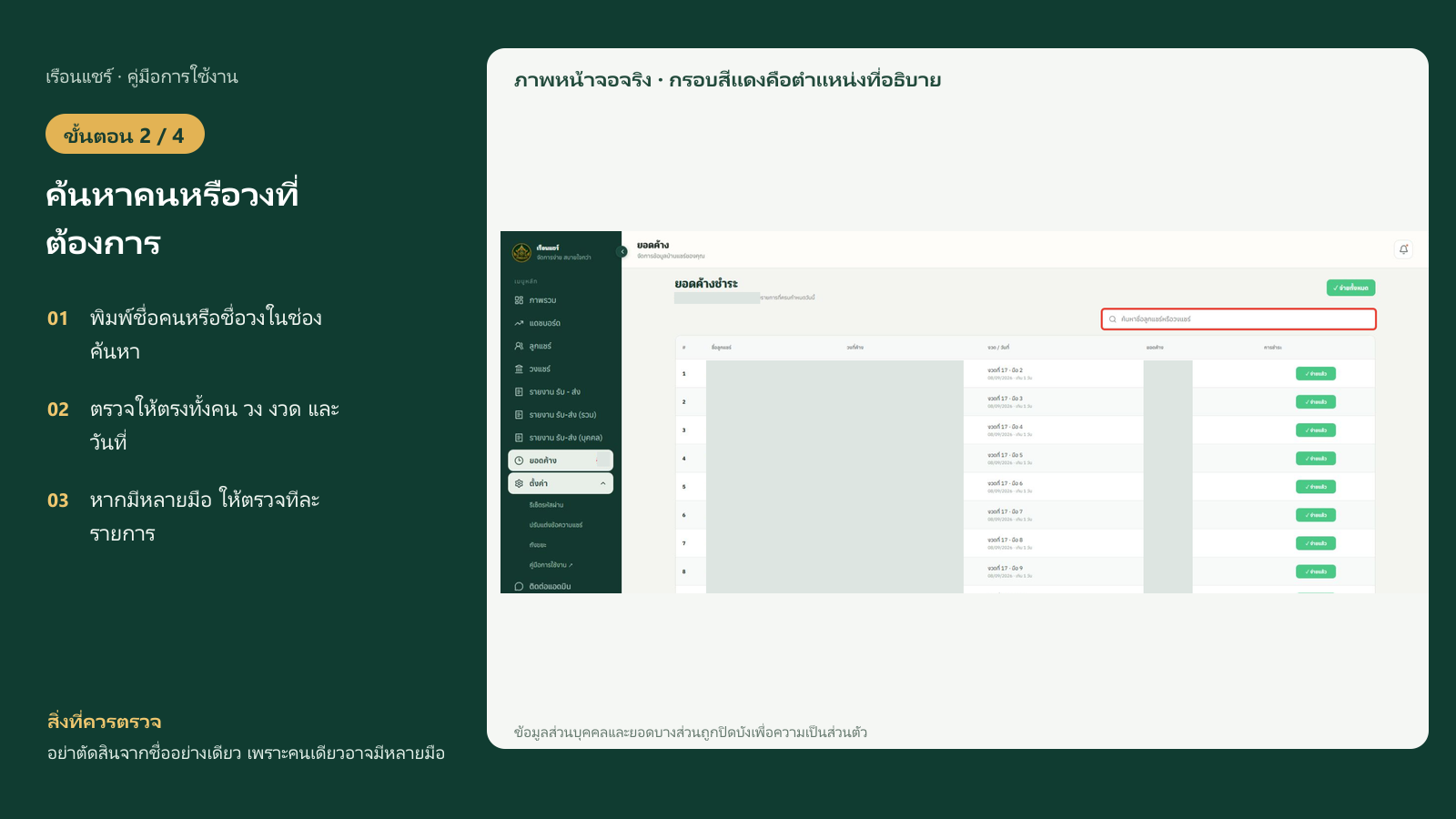Click the ลูกแชร์ people icon

(x=519, y=346)
